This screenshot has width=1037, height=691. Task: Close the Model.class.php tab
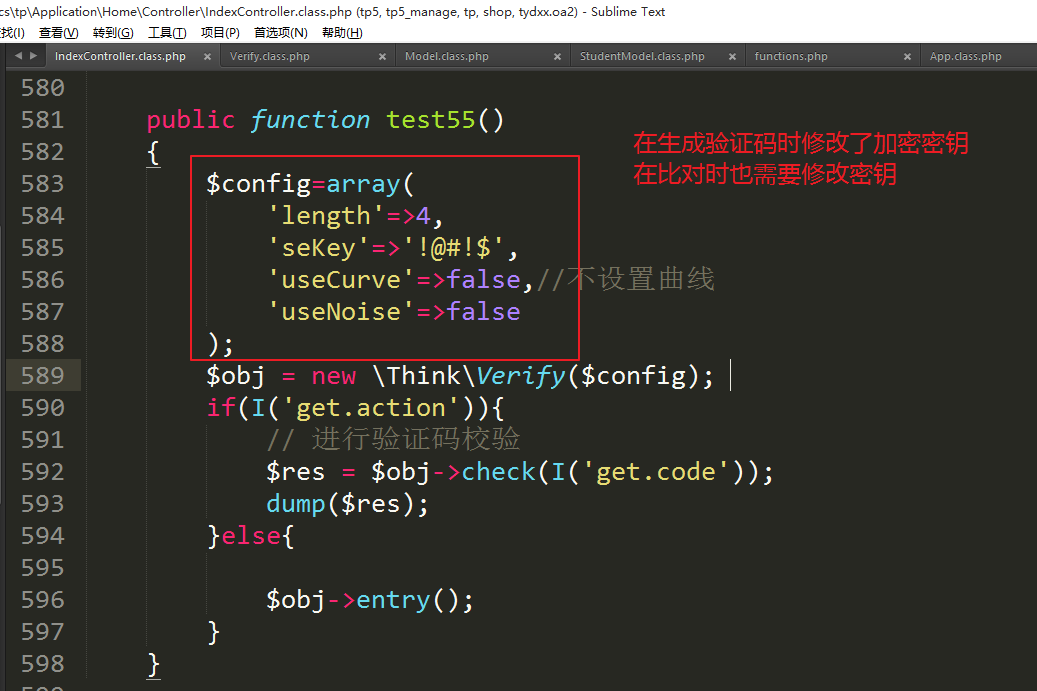(558, 57)
